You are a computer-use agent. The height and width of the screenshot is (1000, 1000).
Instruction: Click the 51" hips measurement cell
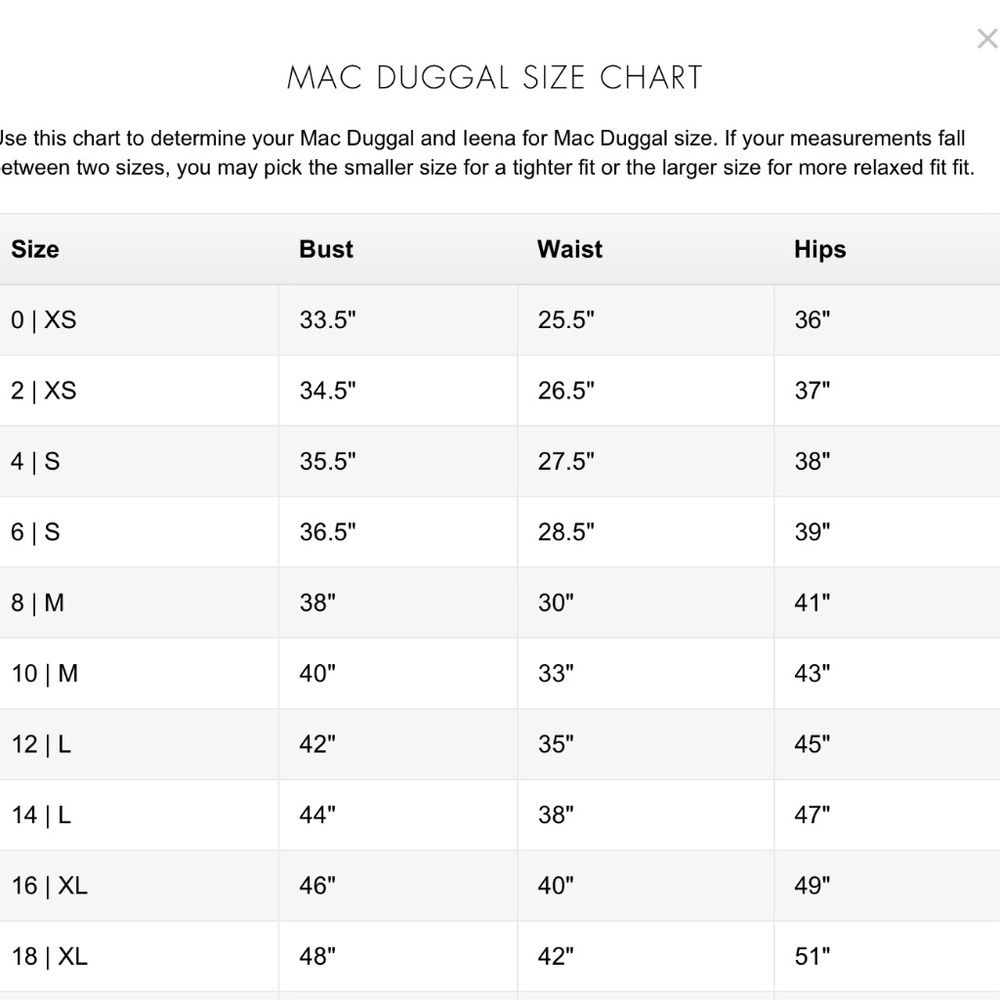(812, 957)
